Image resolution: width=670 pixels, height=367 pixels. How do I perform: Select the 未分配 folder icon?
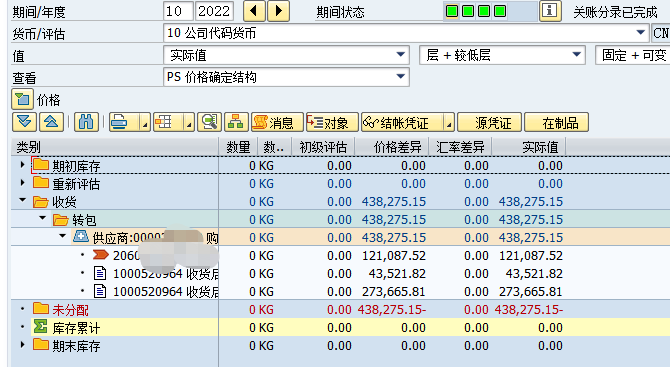pyautogui.click(x=41, y=308)
